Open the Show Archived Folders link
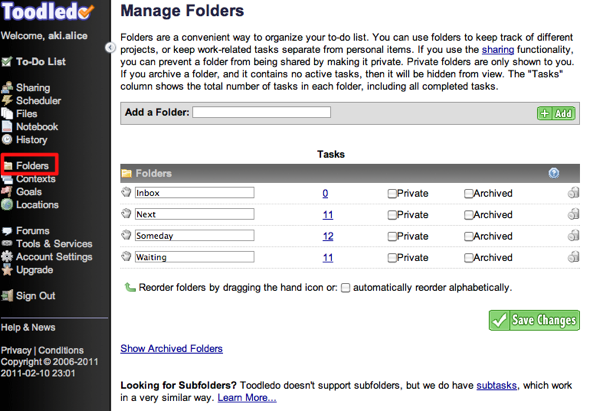Screen dimensions: 600x411 tap(171, 349)
